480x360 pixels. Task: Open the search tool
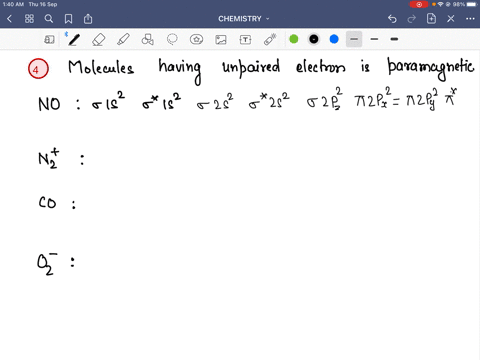point(49,19)
